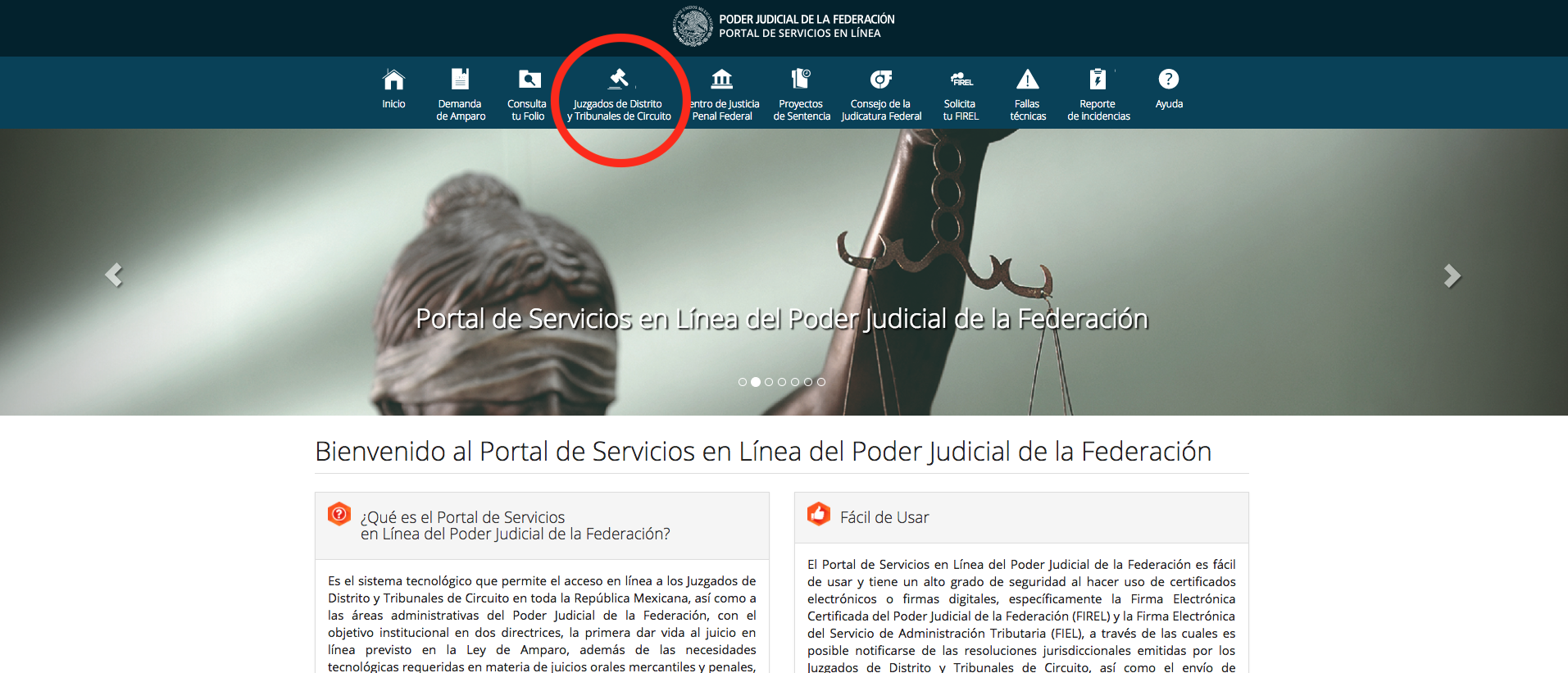Select the gavel icon for Juzgados de Distrito
The image size is (1568, 673).
pos(619,79)
